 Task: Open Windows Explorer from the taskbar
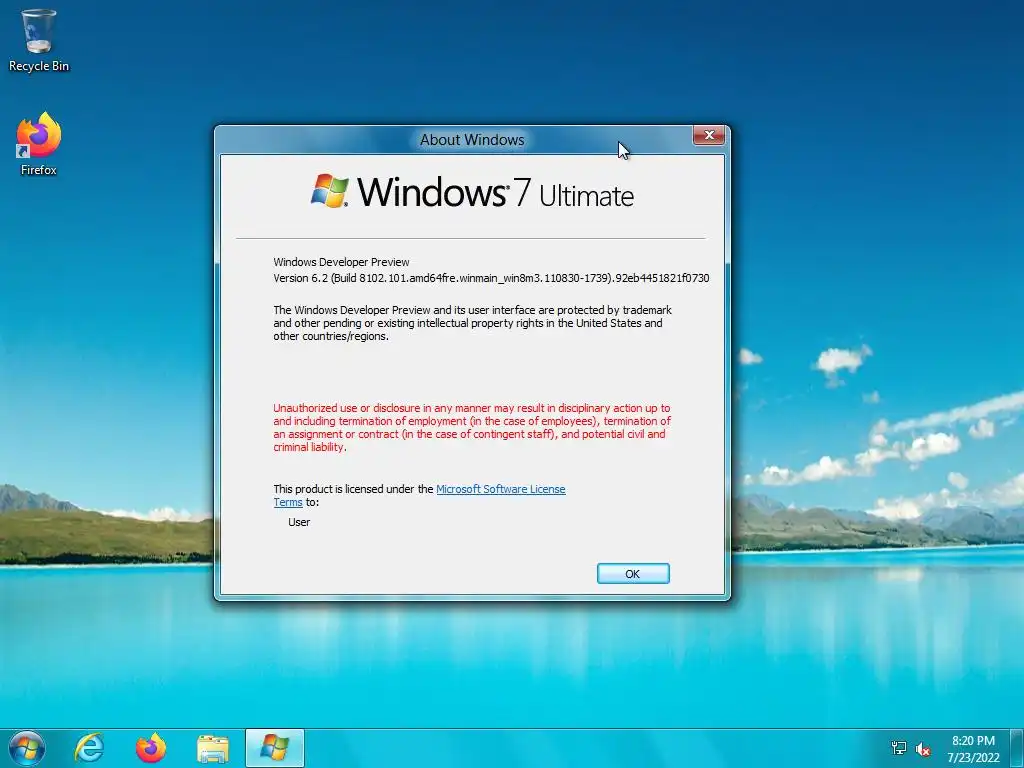(213, 748)
